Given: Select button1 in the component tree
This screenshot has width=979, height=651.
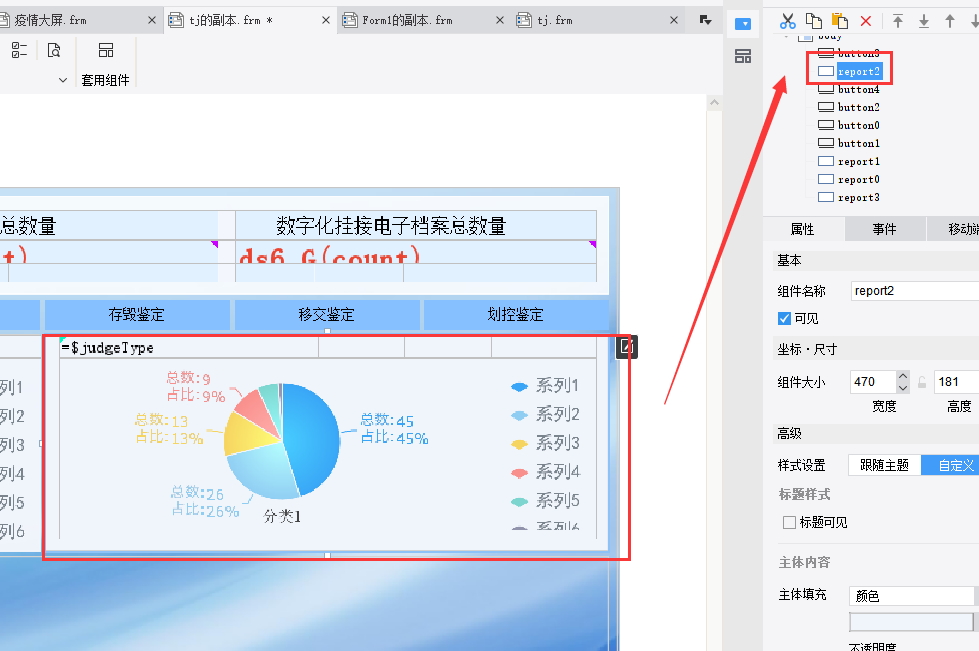Looking at the screenshot, I should pos(858,144).
